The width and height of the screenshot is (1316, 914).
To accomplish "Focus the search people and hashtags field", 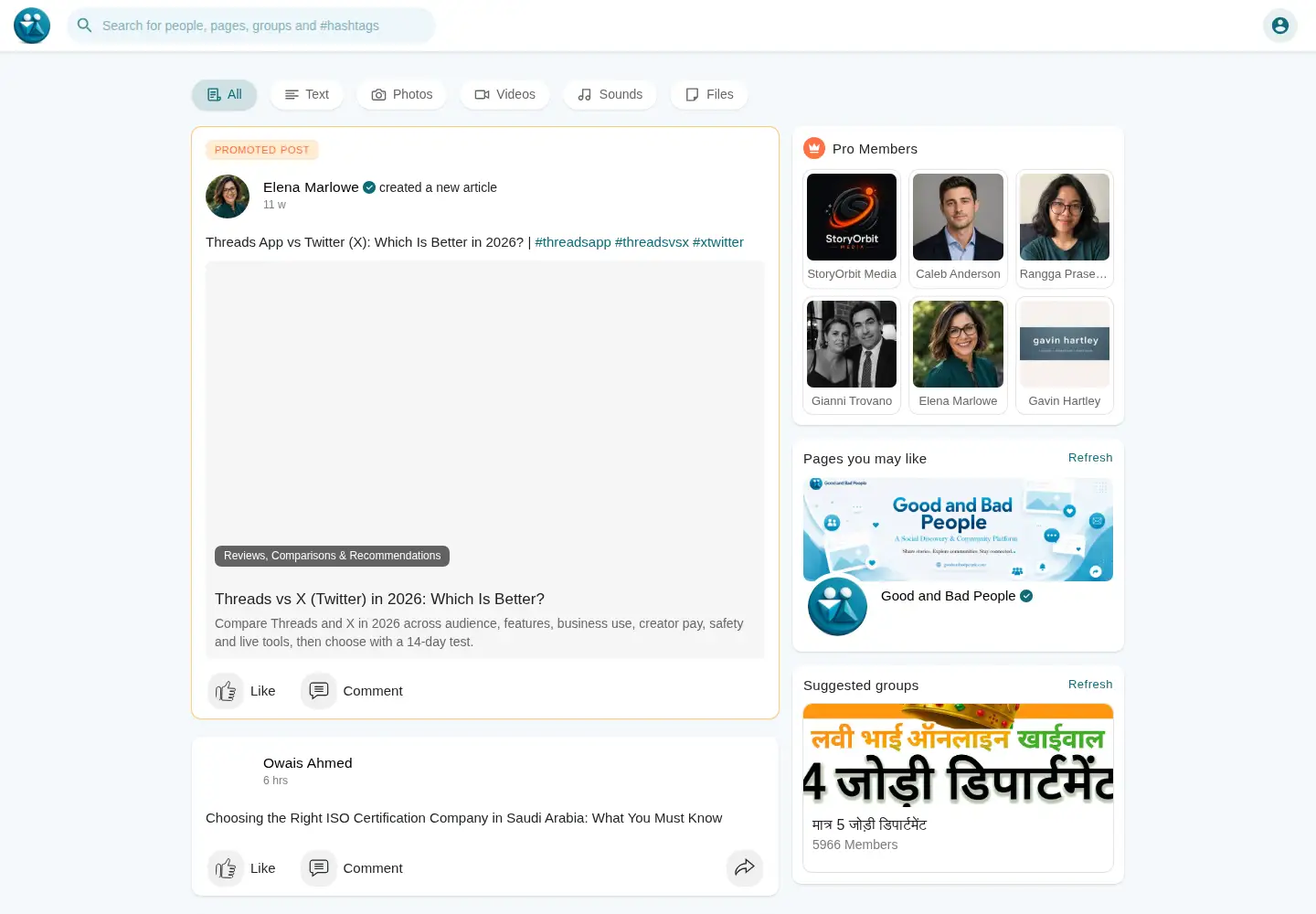I will [x=251, y=26].
